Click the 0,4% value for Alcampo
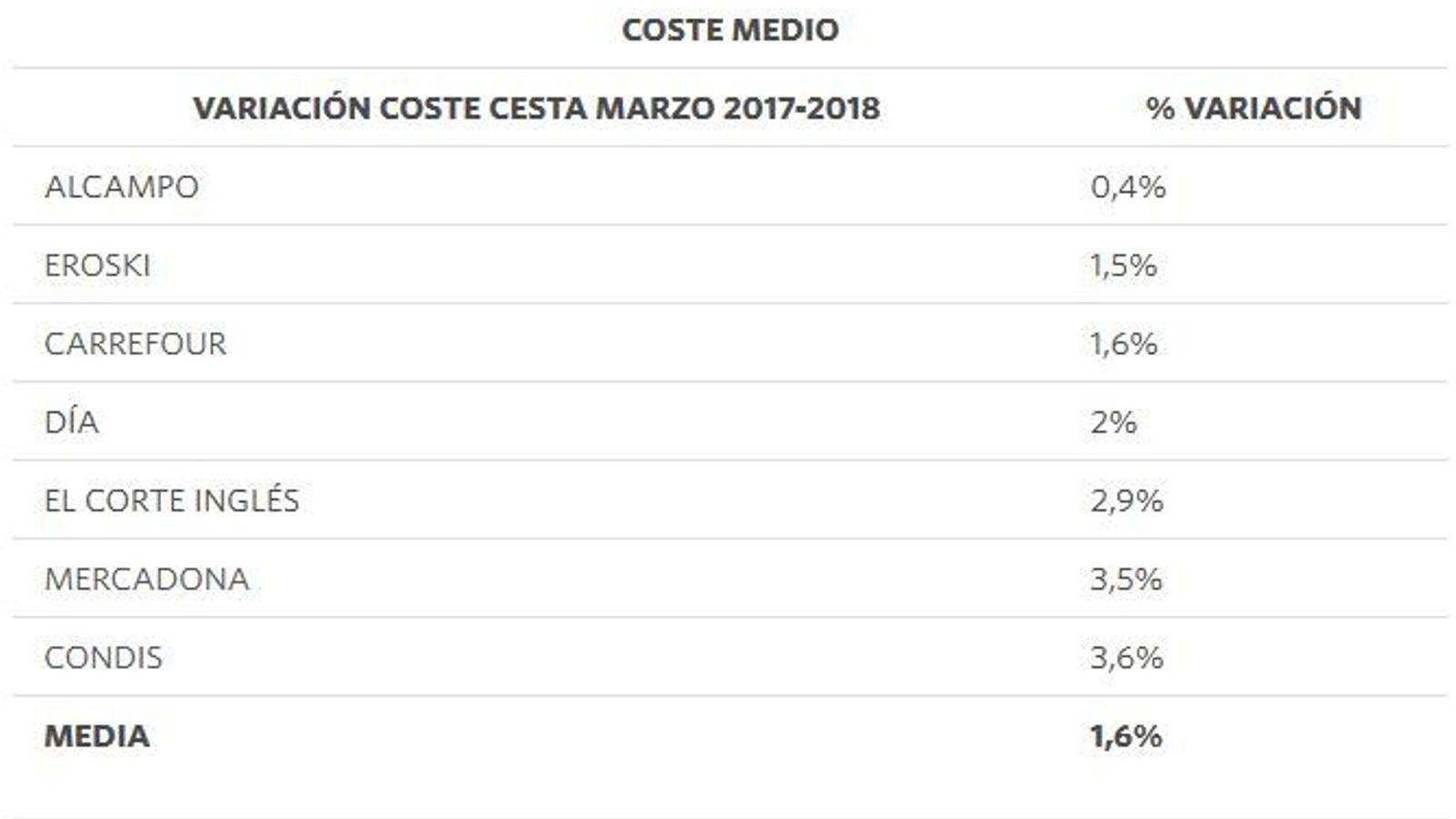The width and height of the screenshot is (1456, 819). pyautogui.click(x=1127, y=187)
